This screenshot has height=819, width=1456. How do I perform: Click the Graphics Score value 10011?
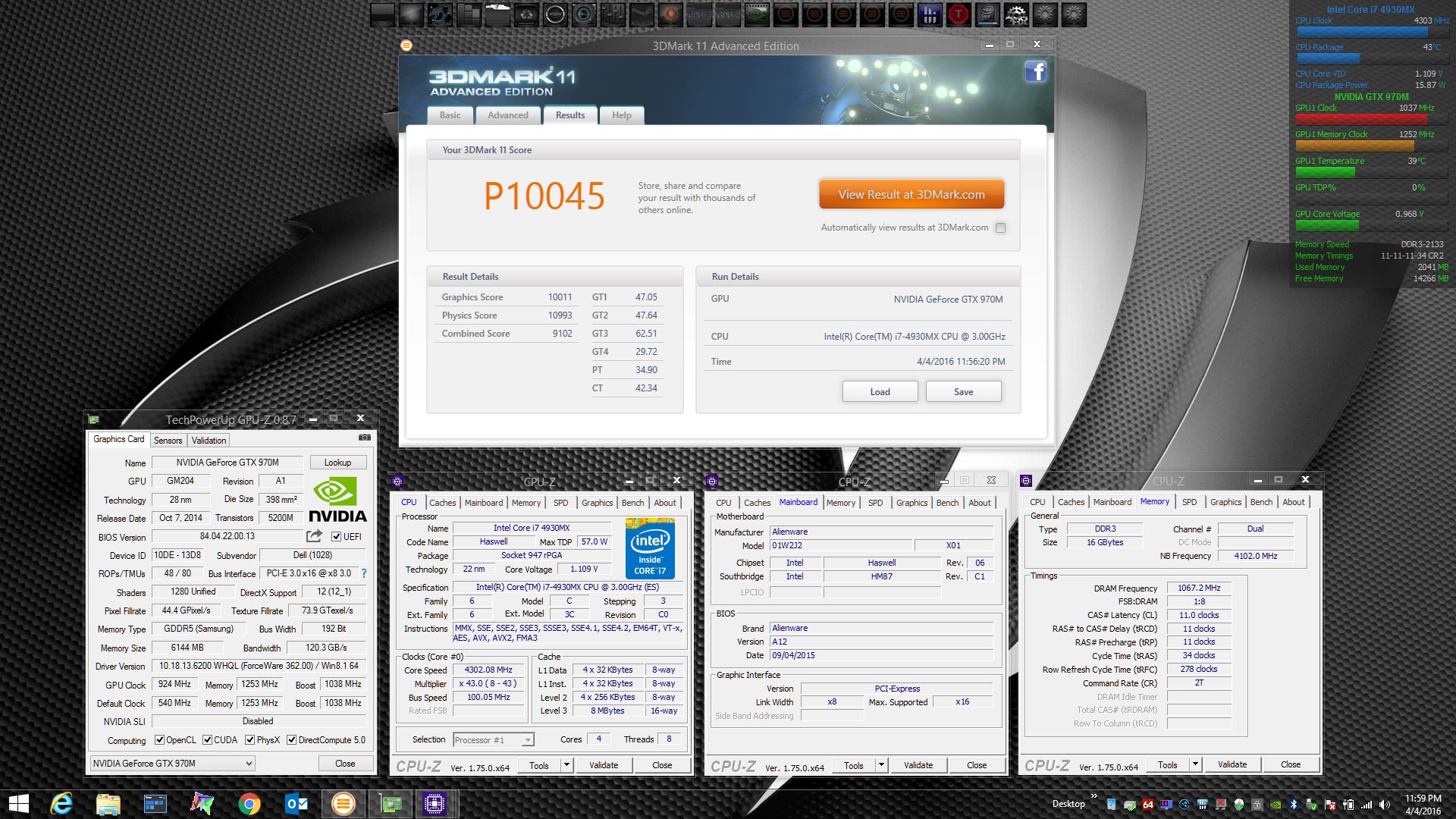click(x=560, y=297)
